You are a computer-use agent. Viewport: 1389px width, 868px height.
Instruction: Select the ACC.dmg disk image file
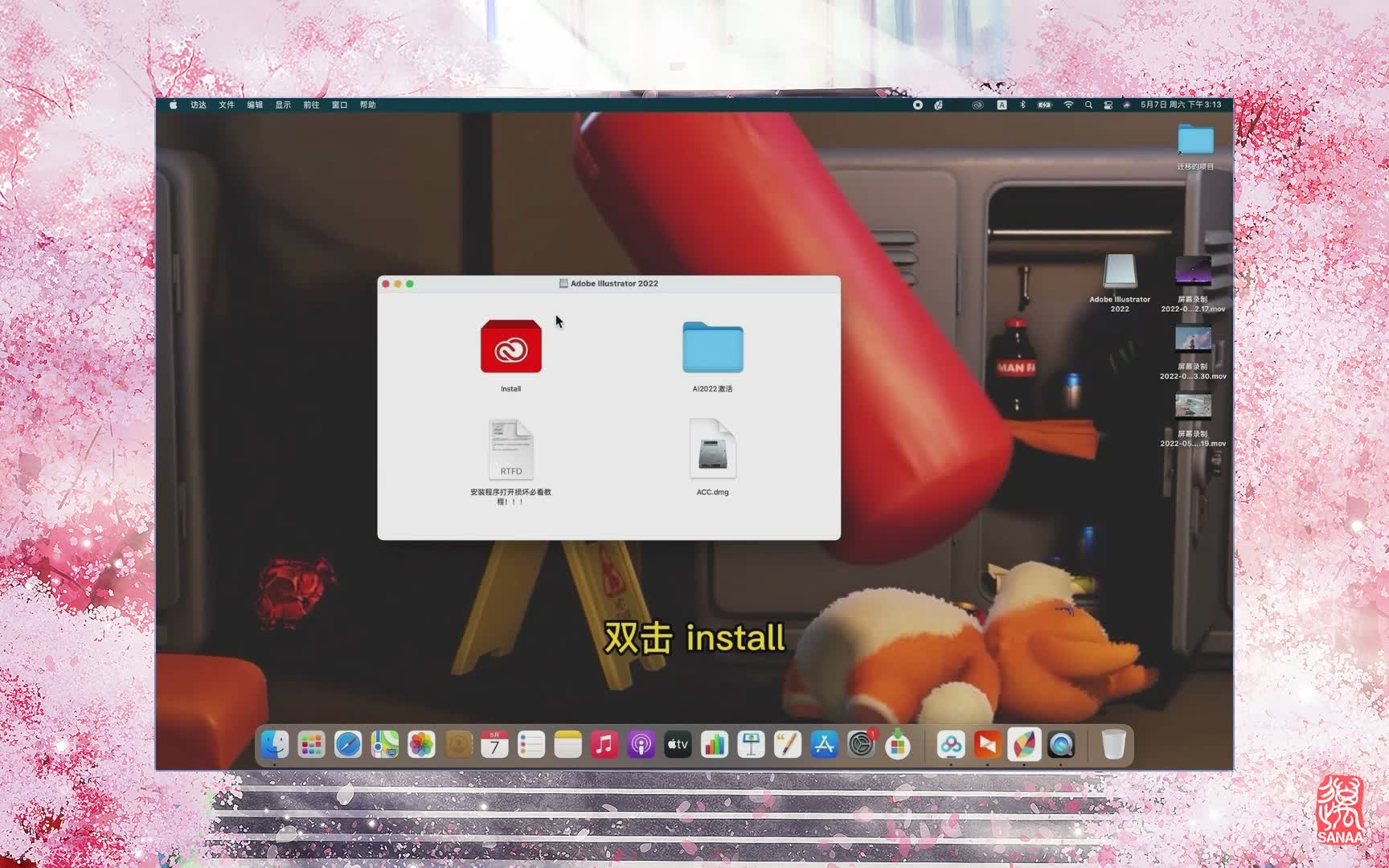[713, 449]
